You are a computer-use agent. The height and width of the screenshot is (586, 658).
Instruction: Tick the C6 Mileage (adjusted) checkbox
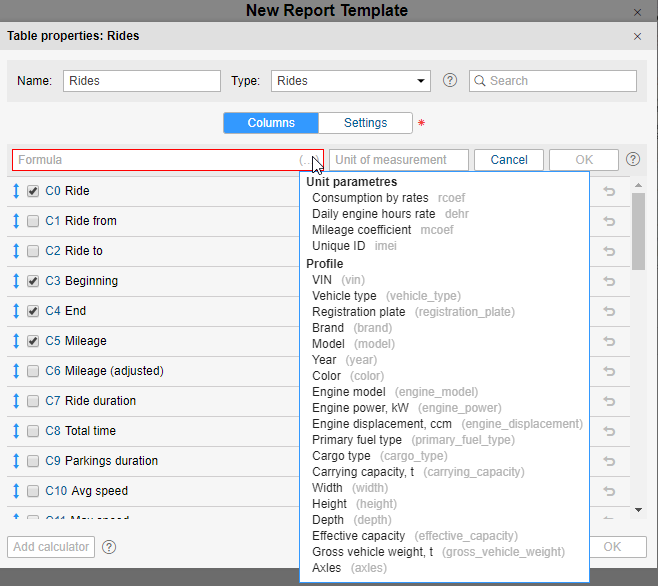pos(33,371)
